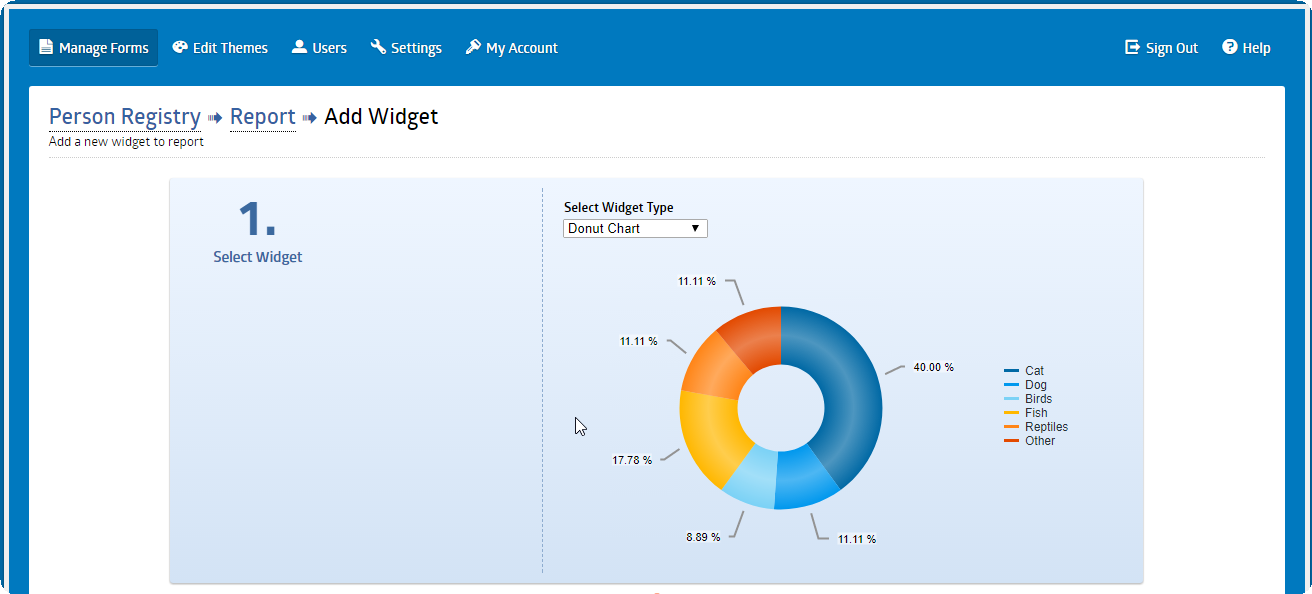Click the Edit Themes palette icon
The width and height of the screenshot is (1312, 594).
(180, 47)
